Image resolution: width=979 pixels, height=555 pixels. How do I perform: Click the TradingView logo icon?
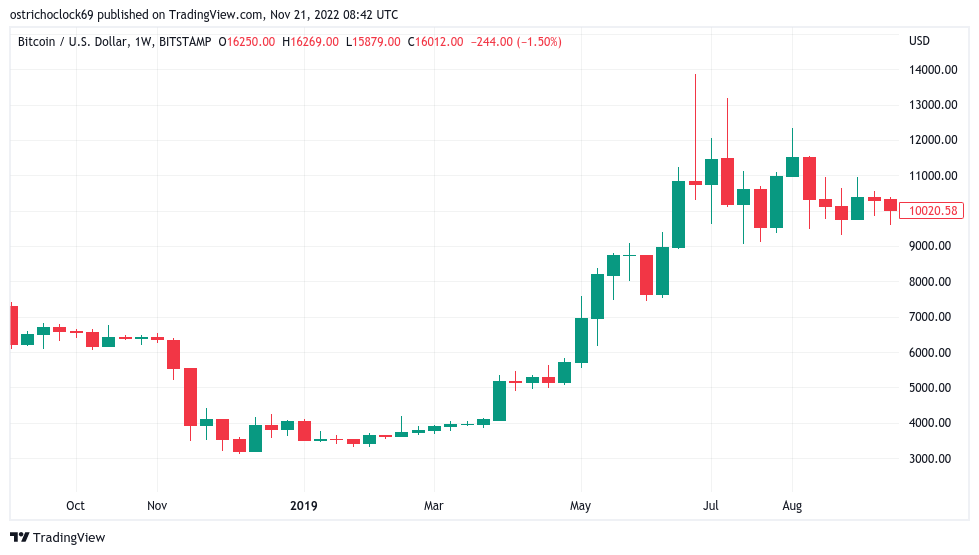tap(19, 537)
